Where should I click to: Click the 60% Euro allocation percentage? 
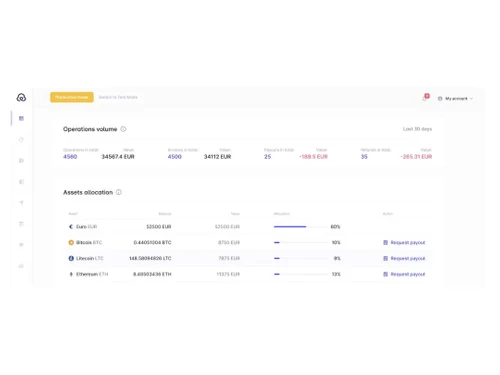pos(335,227)
